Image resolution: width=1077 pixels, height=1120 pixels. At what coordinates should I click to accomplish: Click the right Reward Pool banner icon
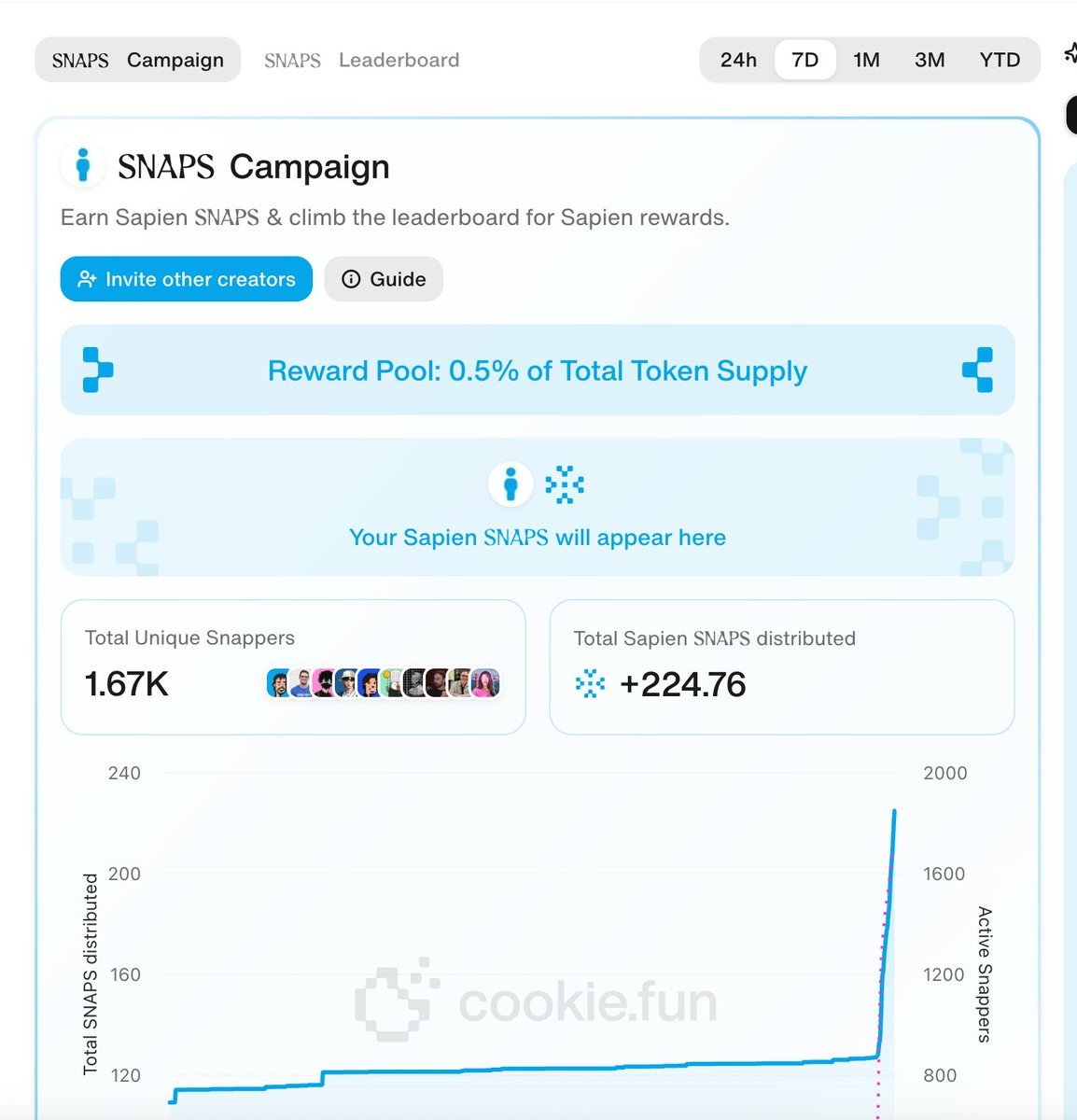977,370
